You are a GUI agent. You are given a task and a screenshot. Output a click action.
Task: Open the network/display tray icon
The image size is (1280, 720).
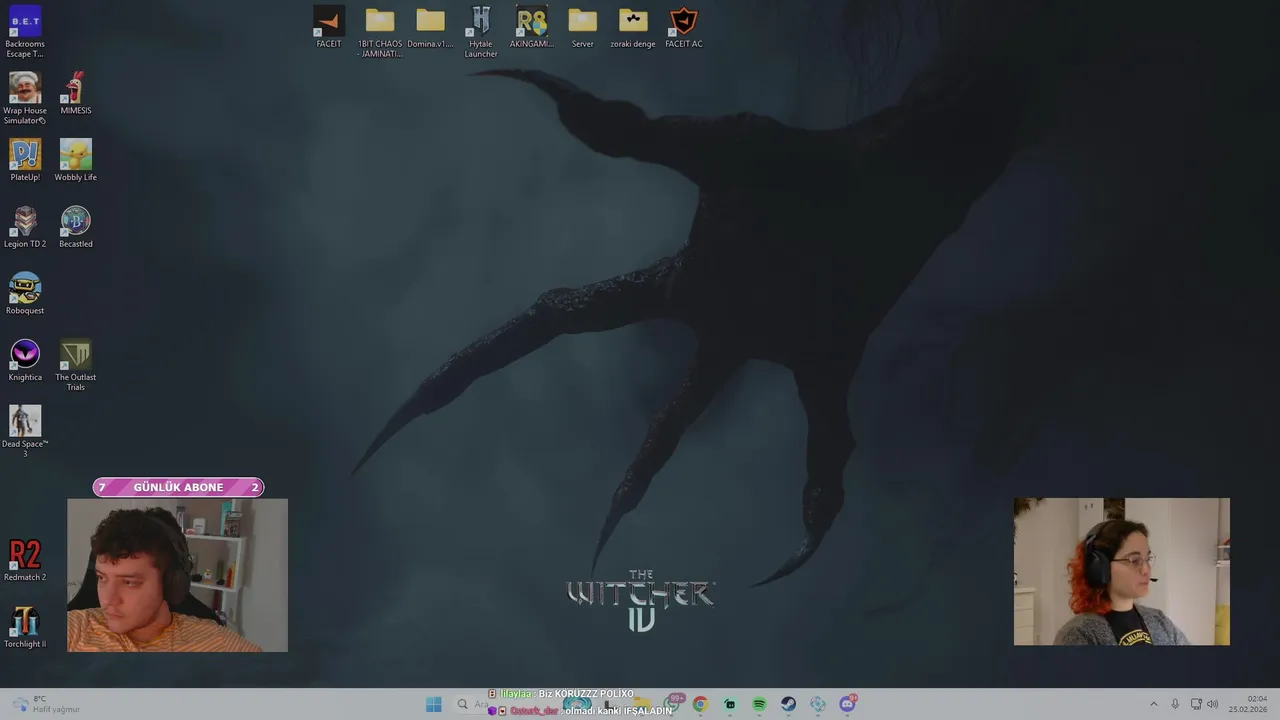(x=1195, y=704)
